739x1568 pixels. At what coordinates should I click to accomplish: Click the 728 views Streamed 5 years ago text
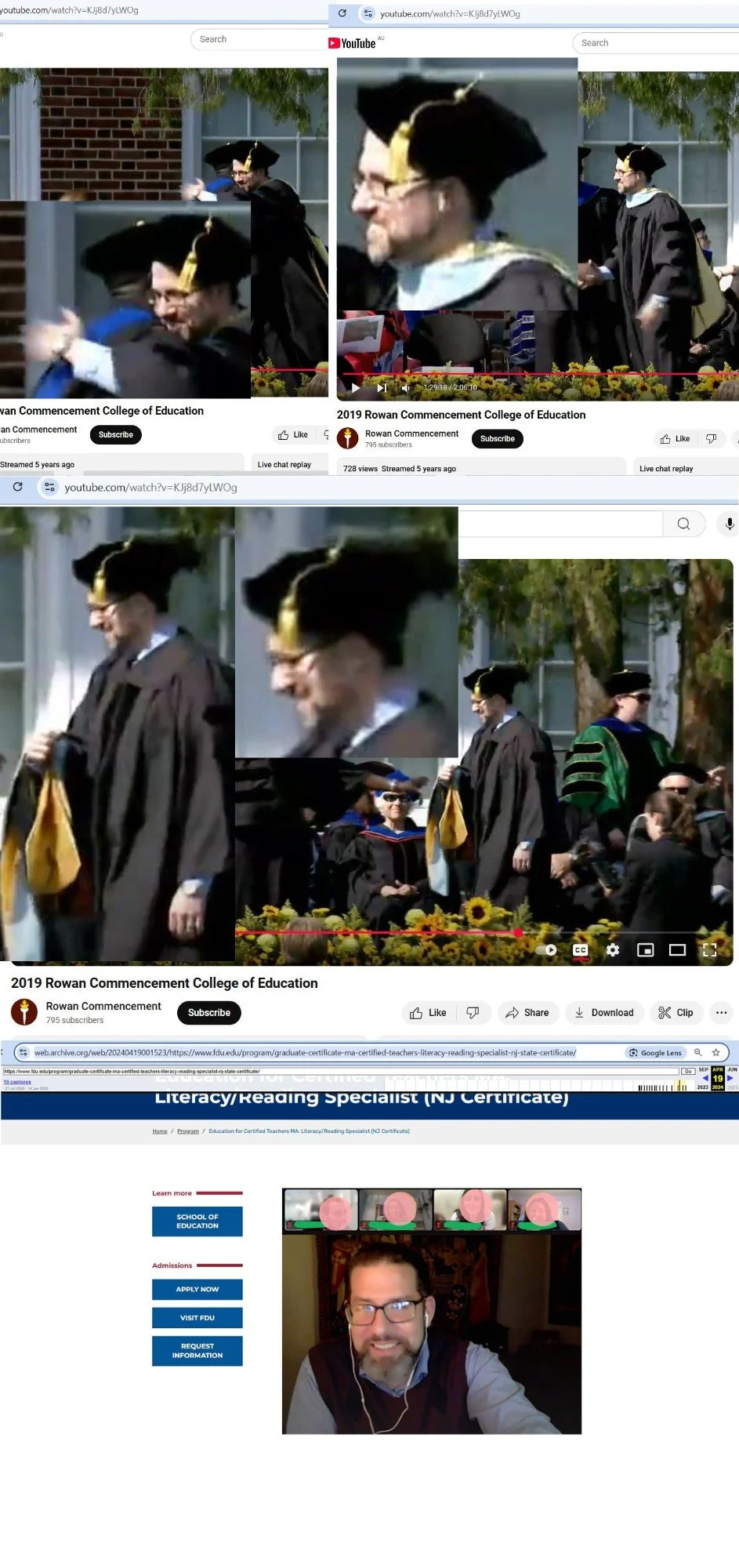point(400,469)
